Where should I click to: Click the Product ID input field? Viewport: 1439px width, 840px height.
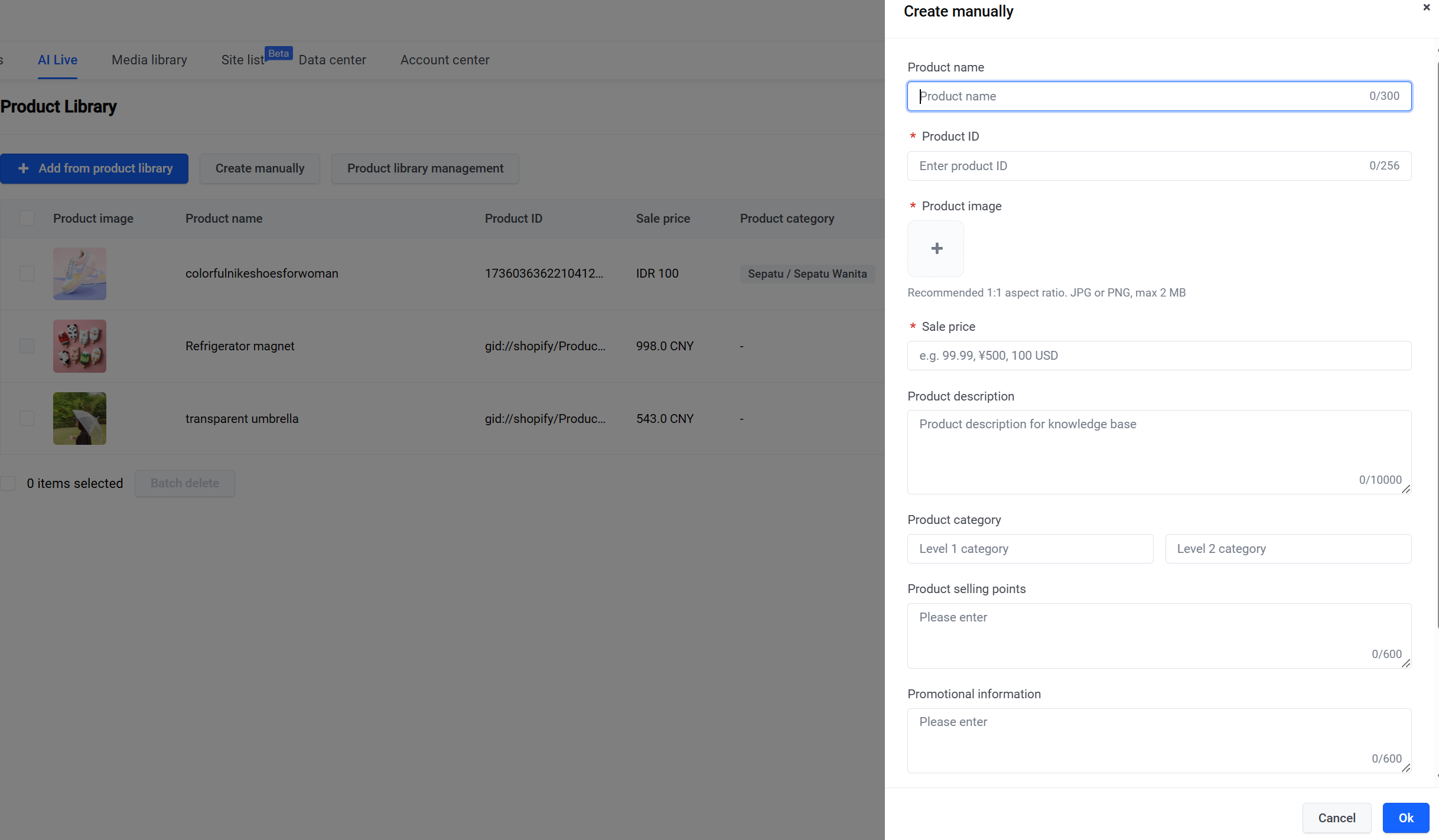1159,166
